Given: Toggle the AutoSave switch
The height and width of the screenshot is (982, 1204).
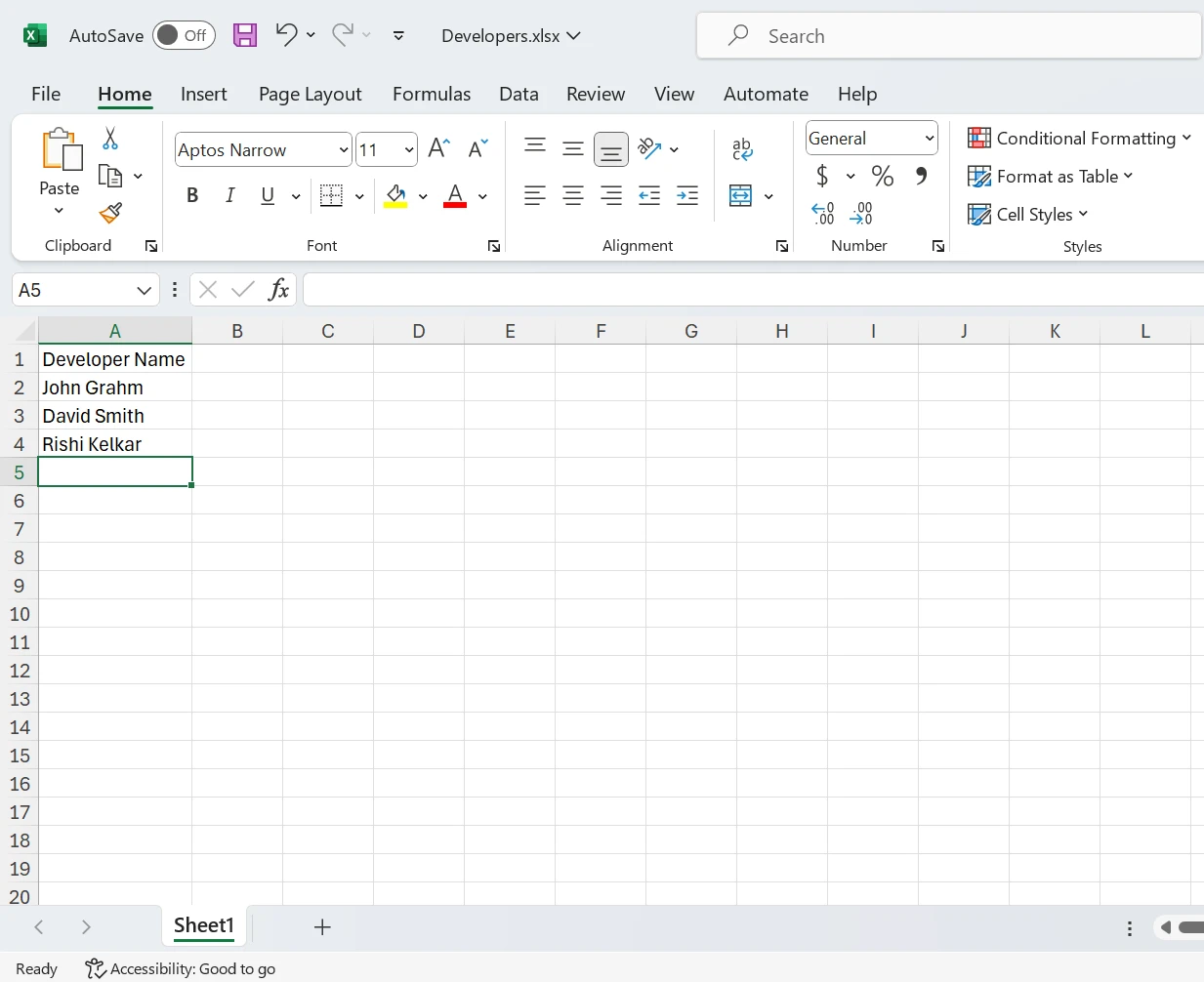Looking at the screenshot, I should click(184, 36).
